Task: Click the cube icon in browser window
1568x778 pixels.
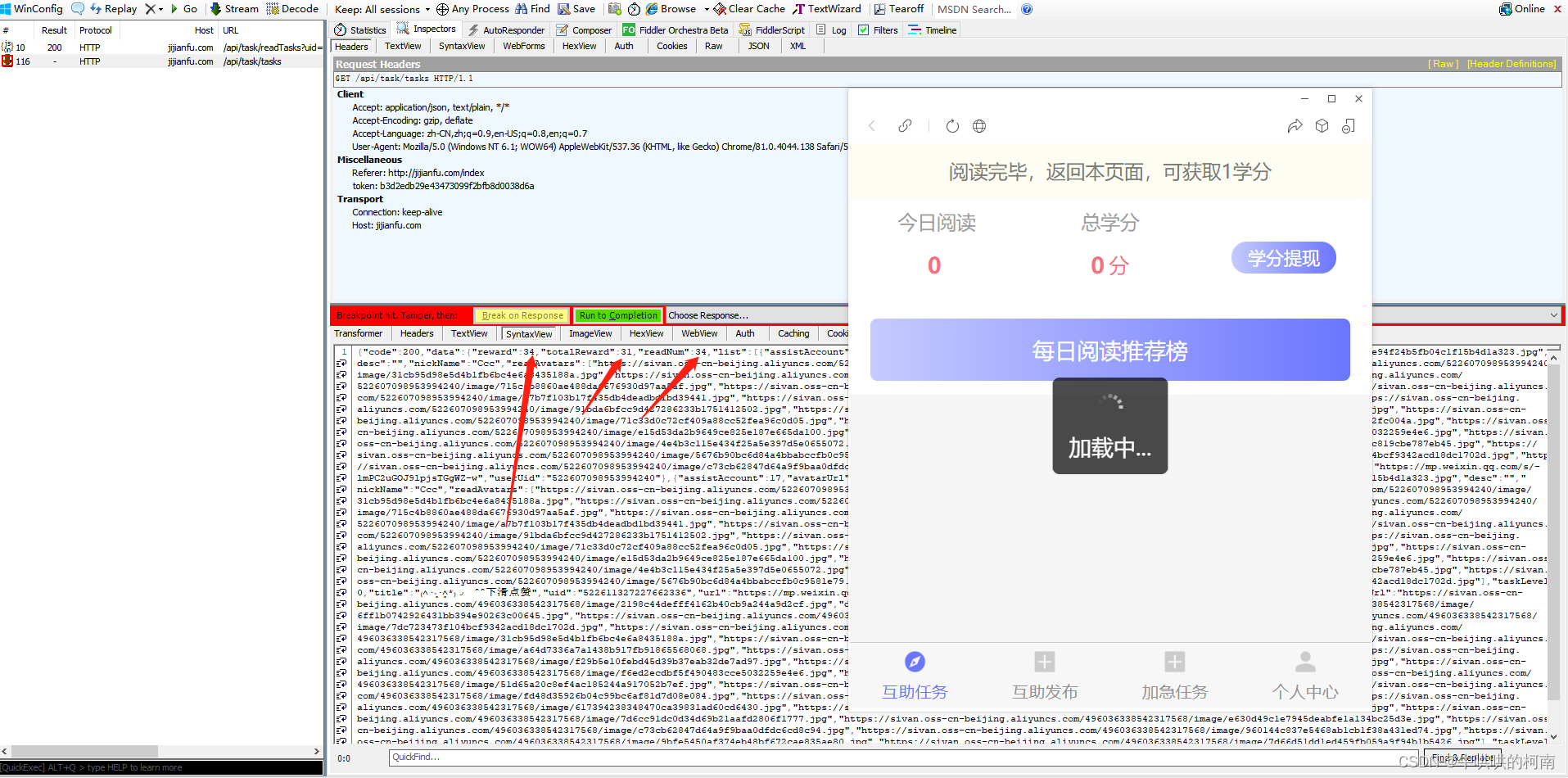Action: point(1322,126)
